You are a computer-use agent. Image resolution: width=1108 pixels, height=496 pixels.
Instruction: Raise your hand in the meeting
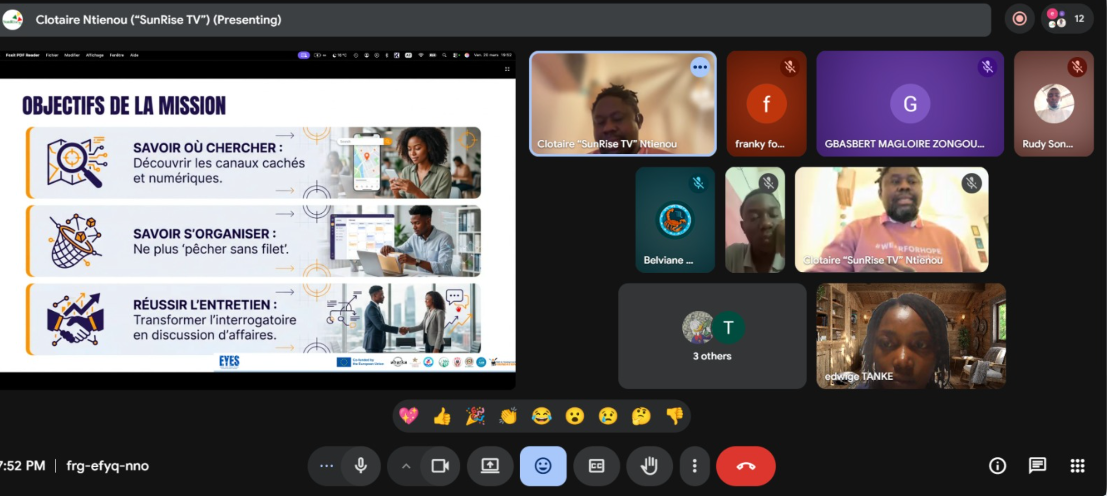tap(649, 466)
